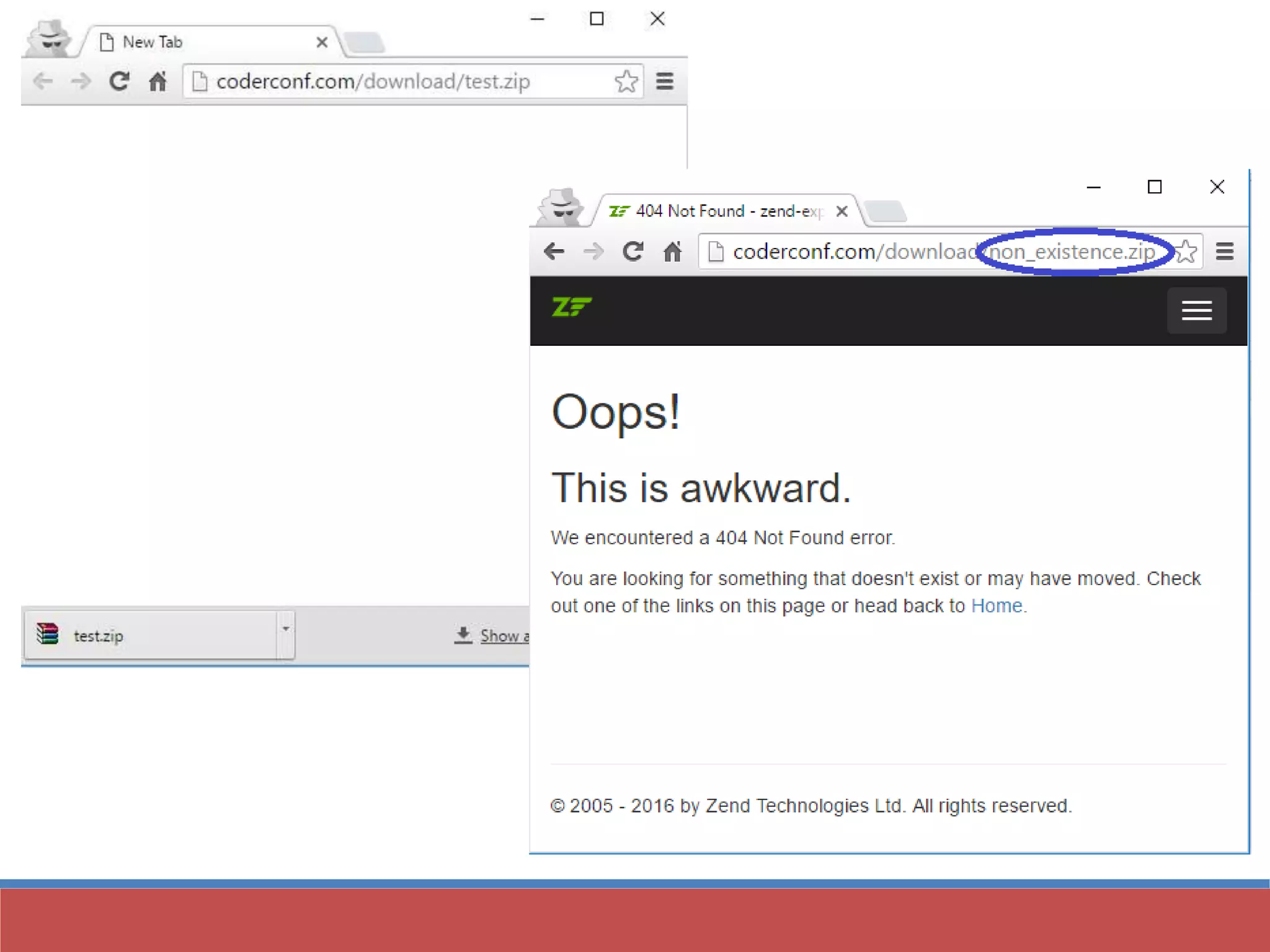Toggle Zend navbar hamburger menu
Image resolution: width=1270 pixels, height=952 pixels.
[x=1196, y=311]
